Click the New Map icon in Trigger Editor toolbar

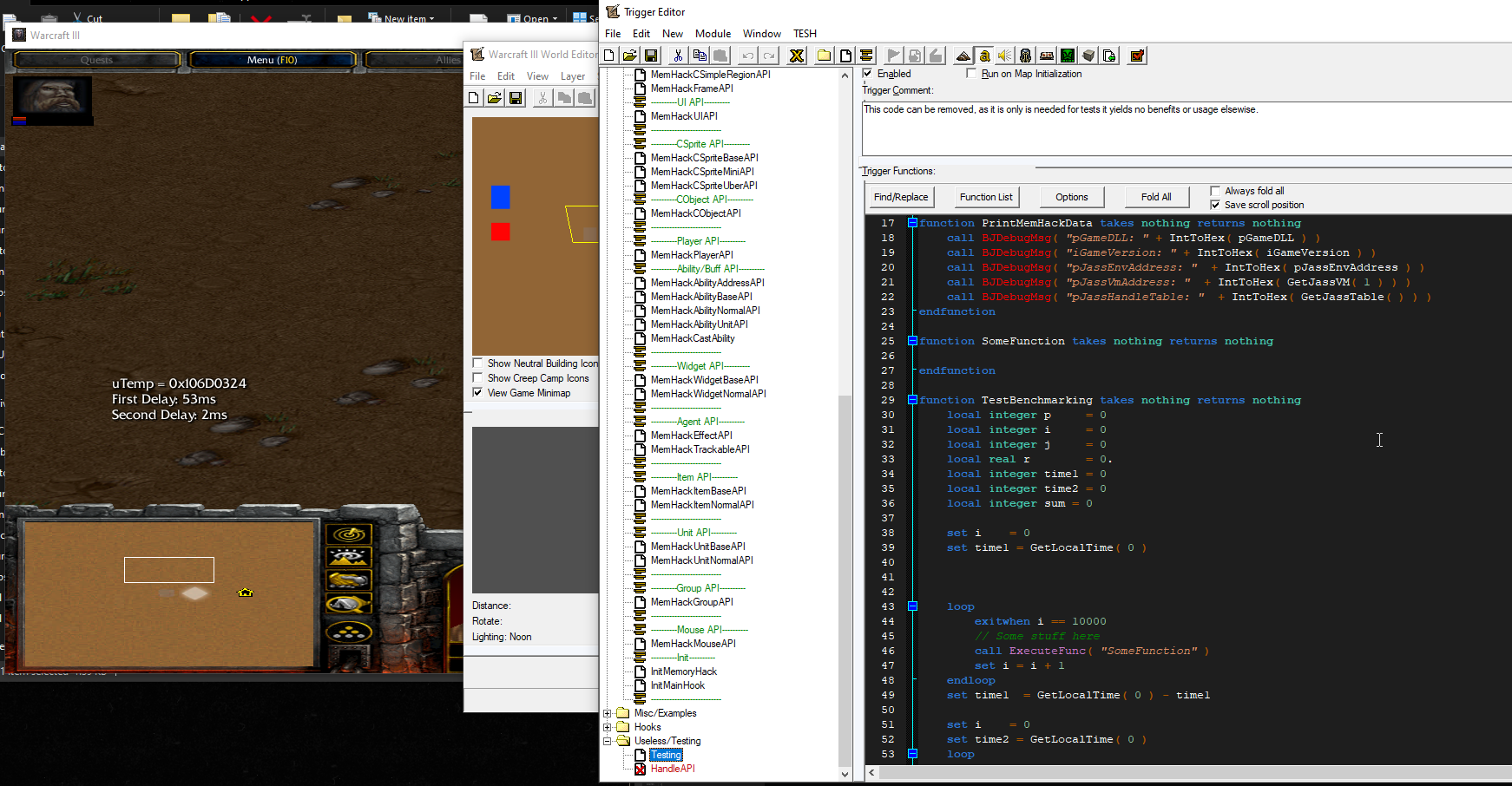point(609,56)
